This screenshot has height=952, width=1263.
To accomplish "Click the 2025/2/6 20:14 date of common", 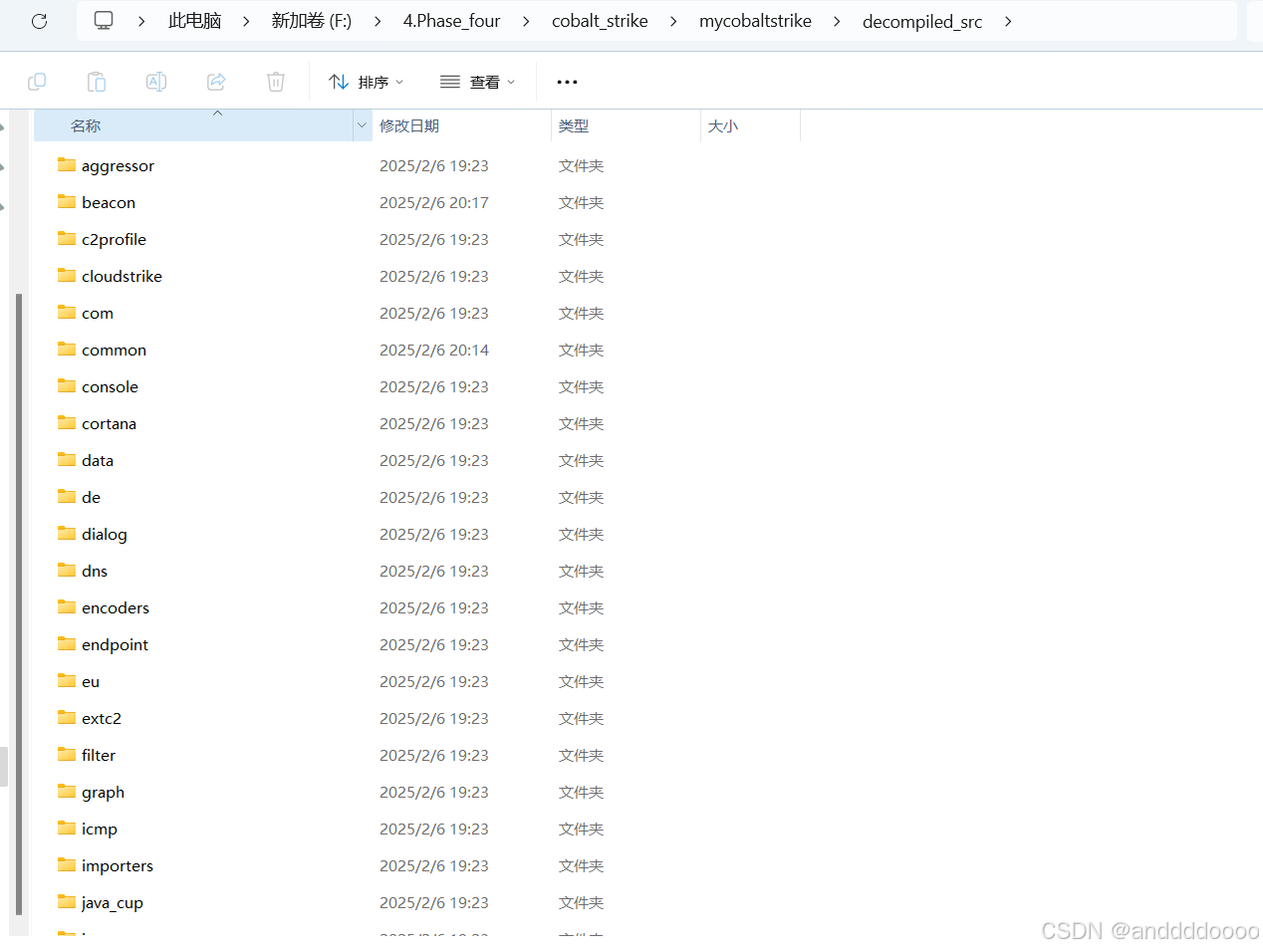I will 434,350.
